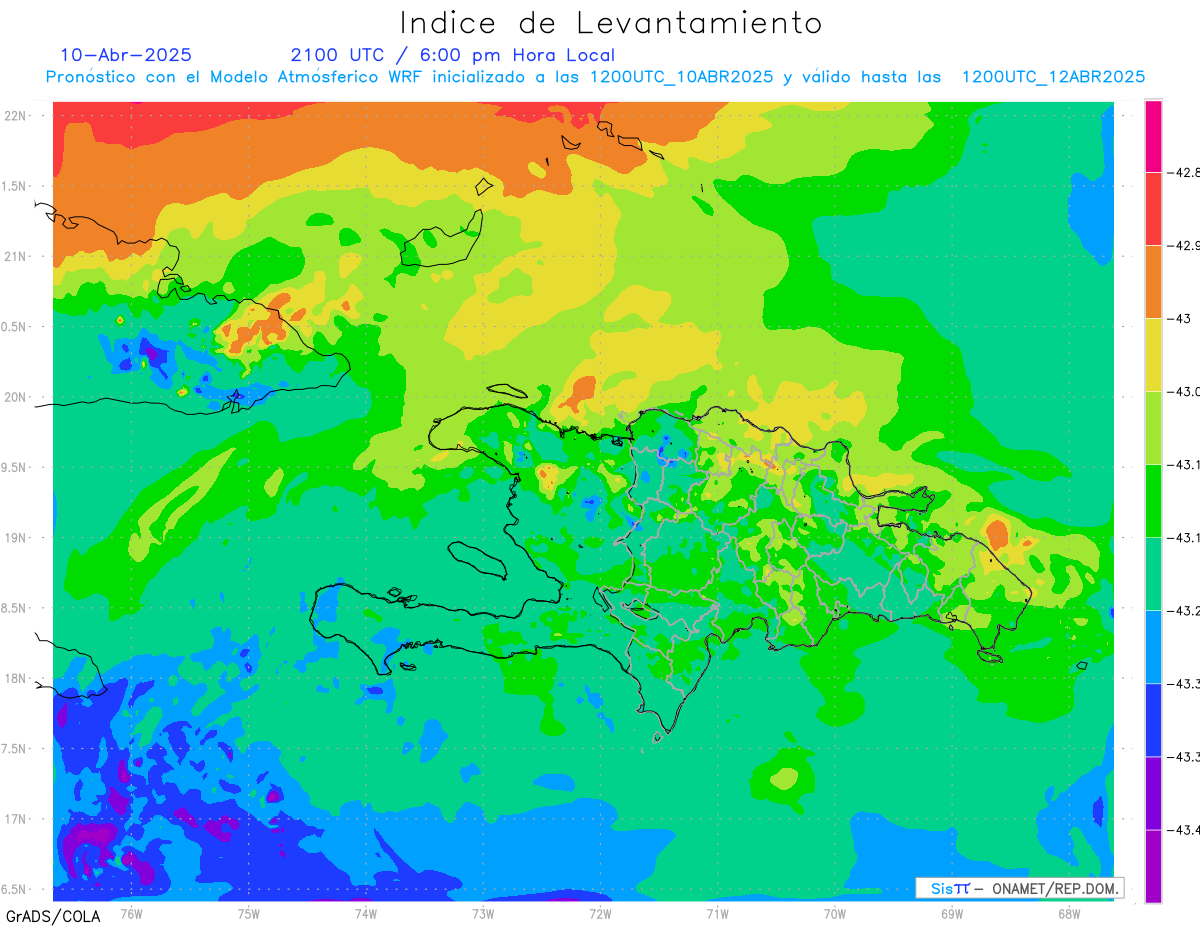Click the longitude label '68W'
Viewport: 1200px width, 927px height.
pos(1068,913)
